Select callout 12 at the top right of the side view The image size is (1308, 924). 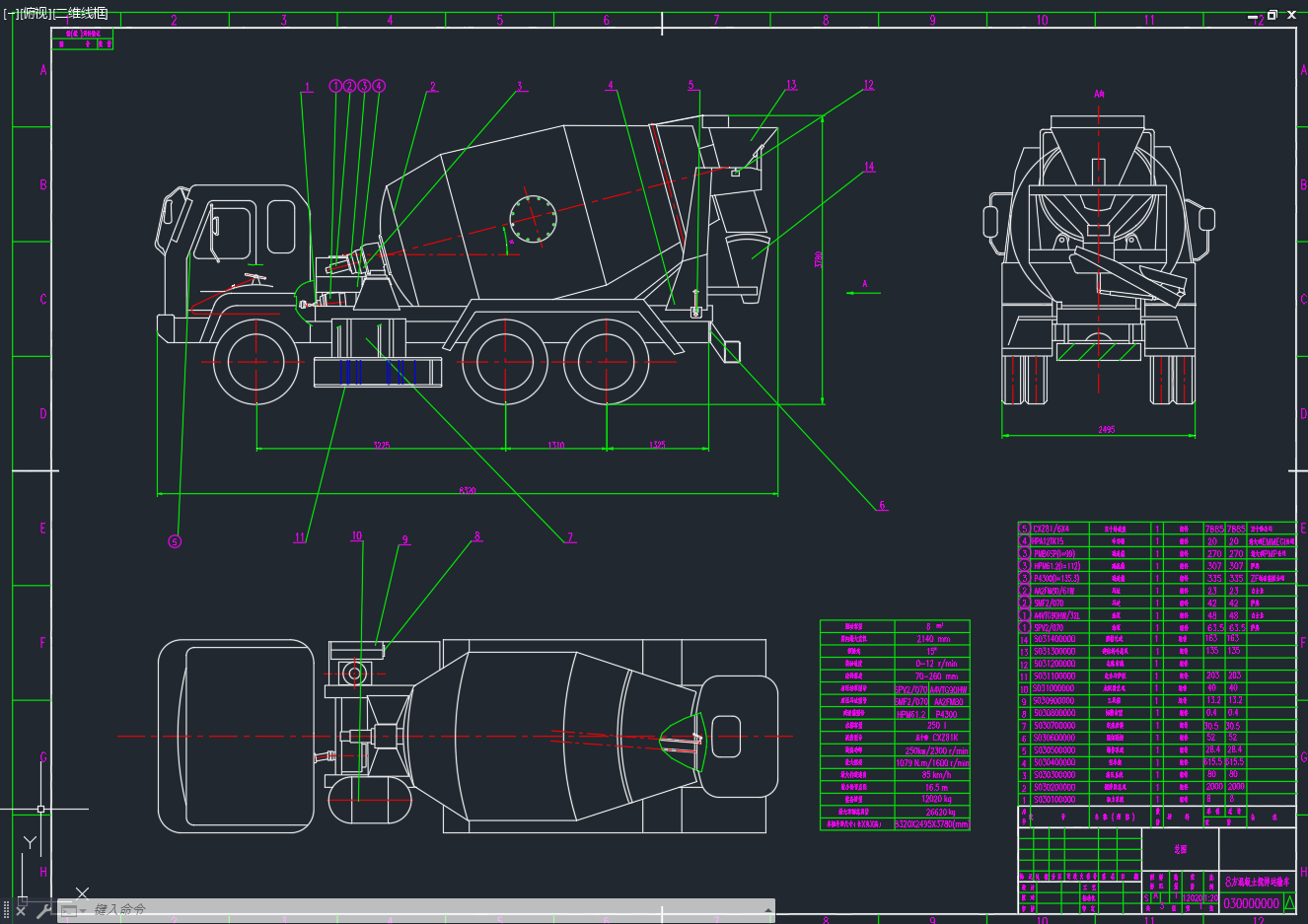tap(868, 85)
